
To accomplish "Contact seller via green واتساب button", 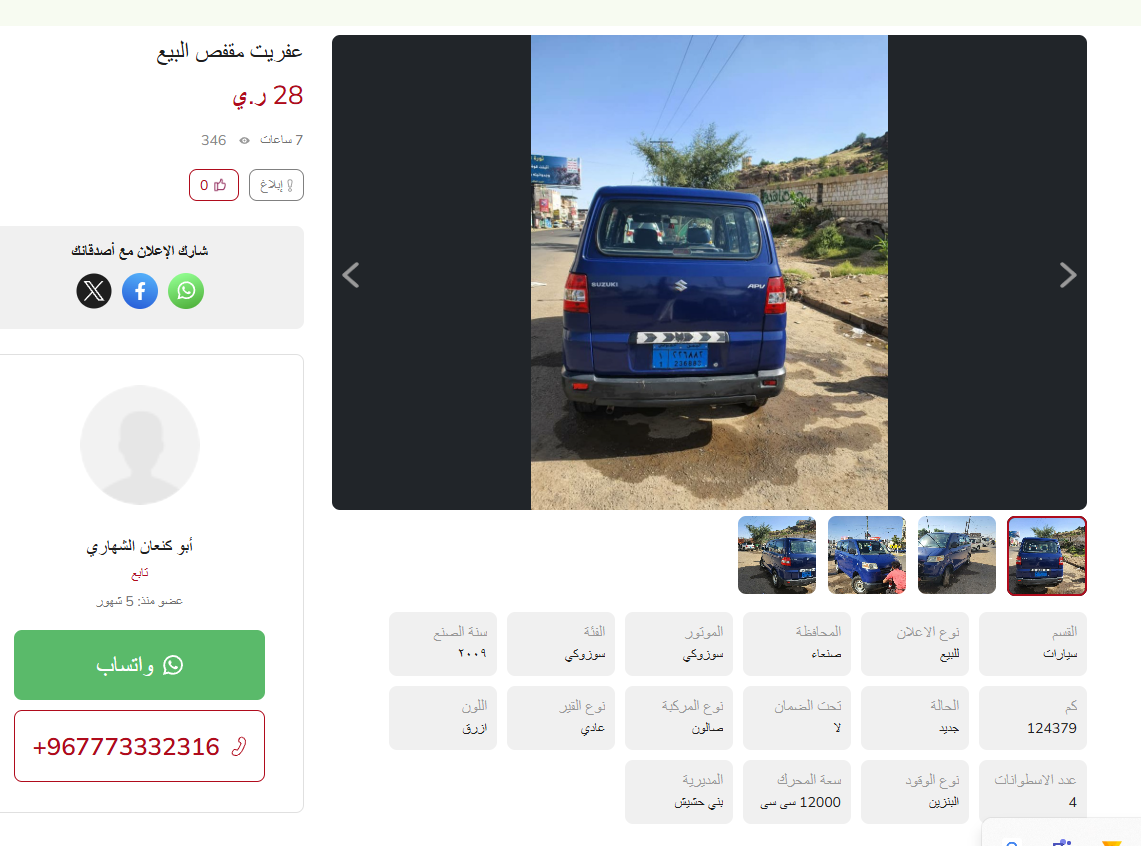I will [x=139, y=665].
